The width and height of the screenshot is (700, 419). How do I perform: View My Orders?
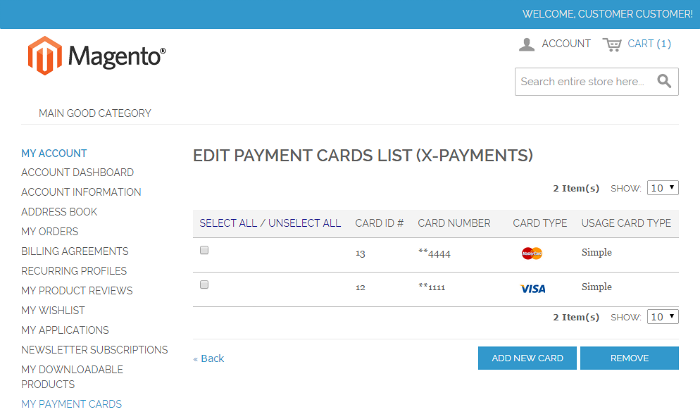[50, 232]
